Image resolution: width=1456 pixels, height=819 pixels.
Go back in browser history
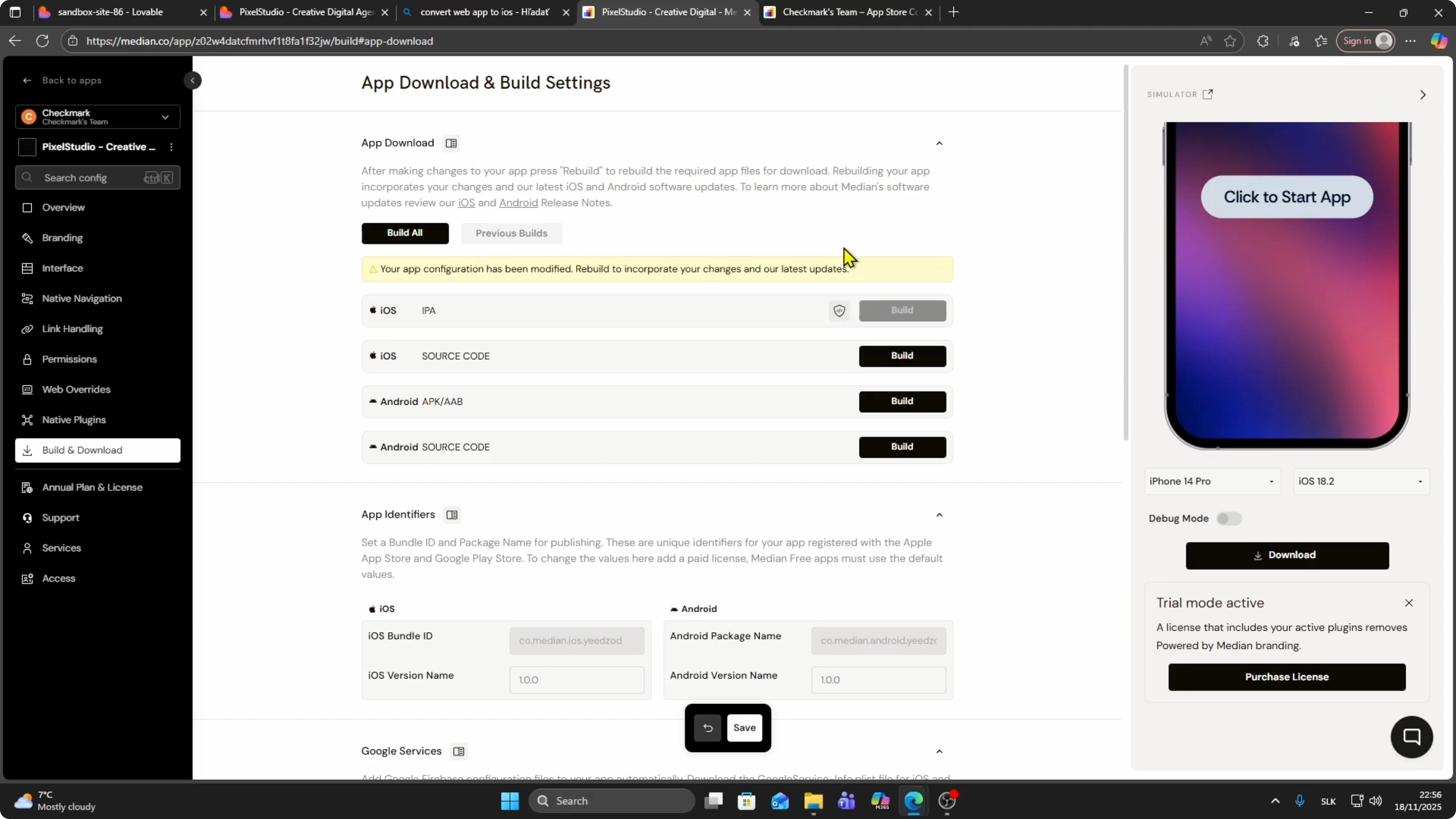click(15, 41)
